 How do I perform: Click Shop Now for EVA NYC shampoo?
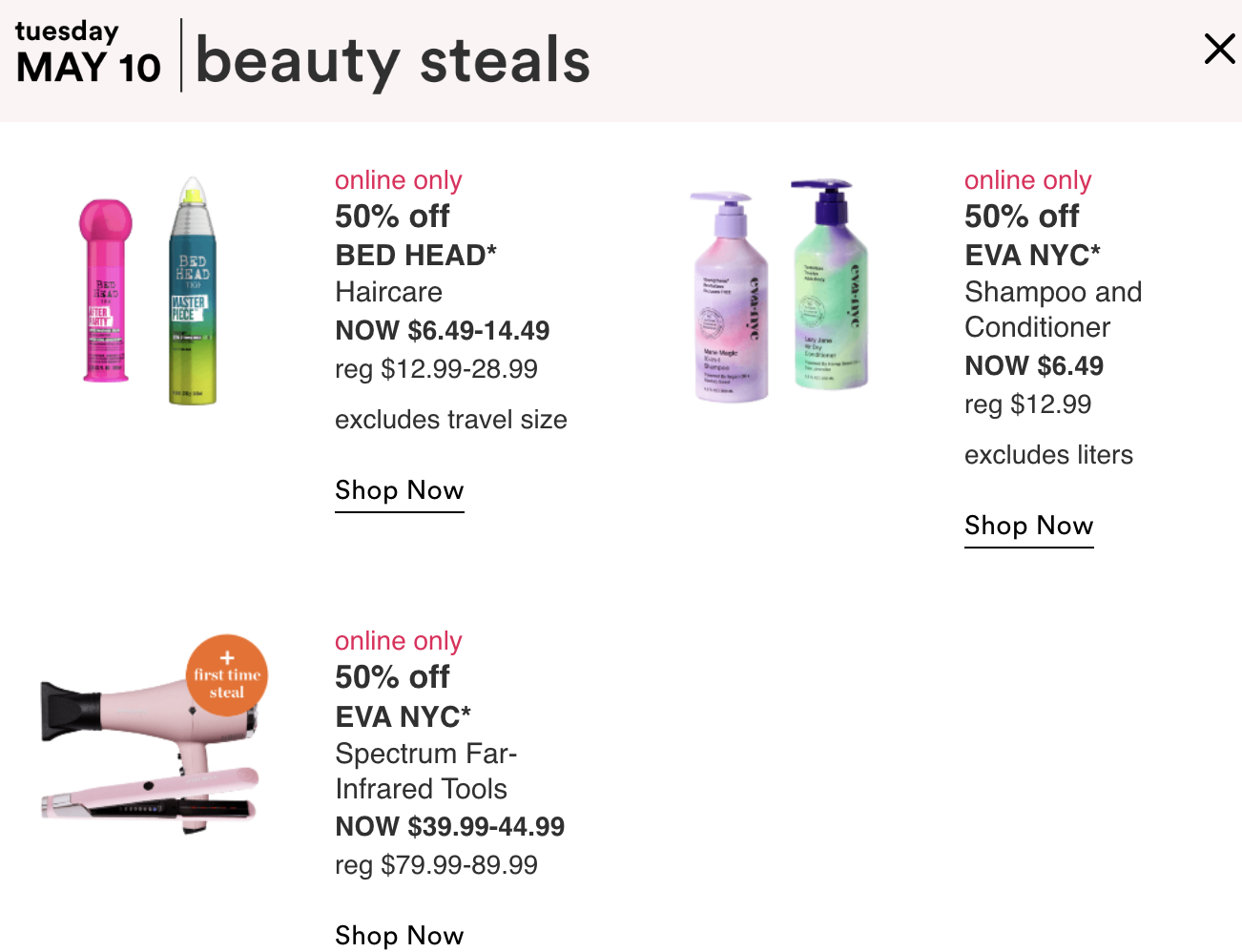coord(1029,526)
